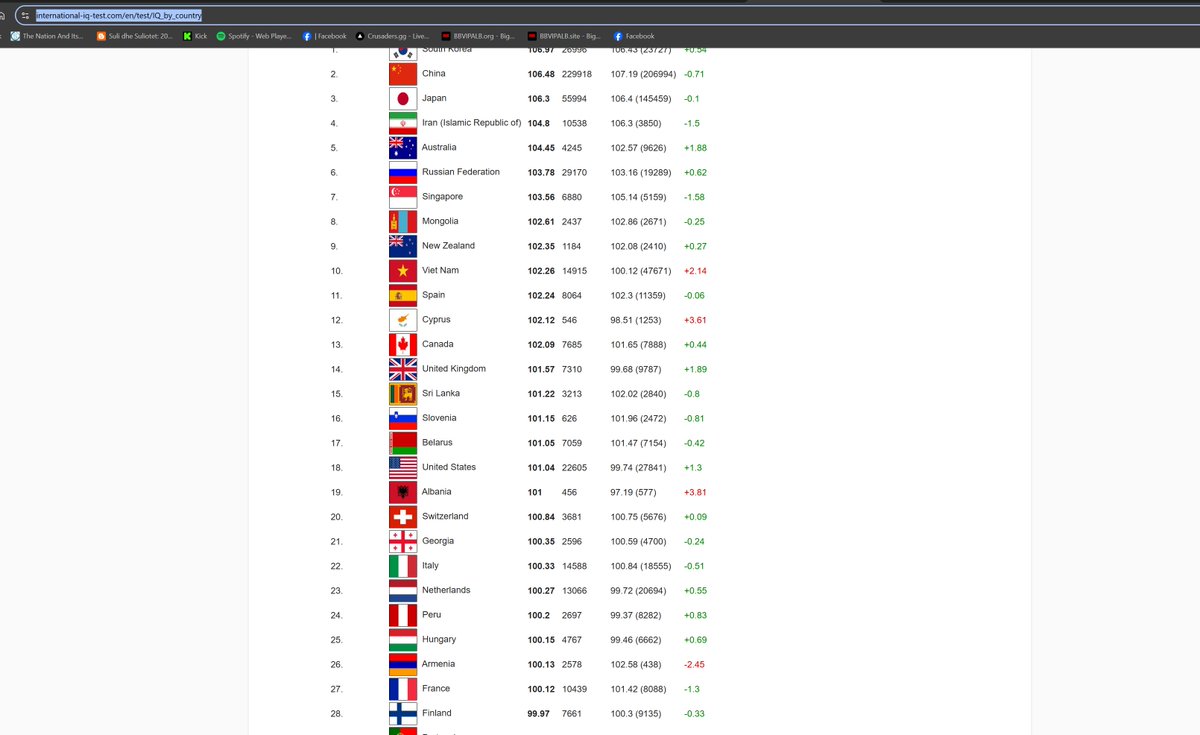Open the Crusaders.gg bookmark
The image size is (1200, 735).
[392, 36]
